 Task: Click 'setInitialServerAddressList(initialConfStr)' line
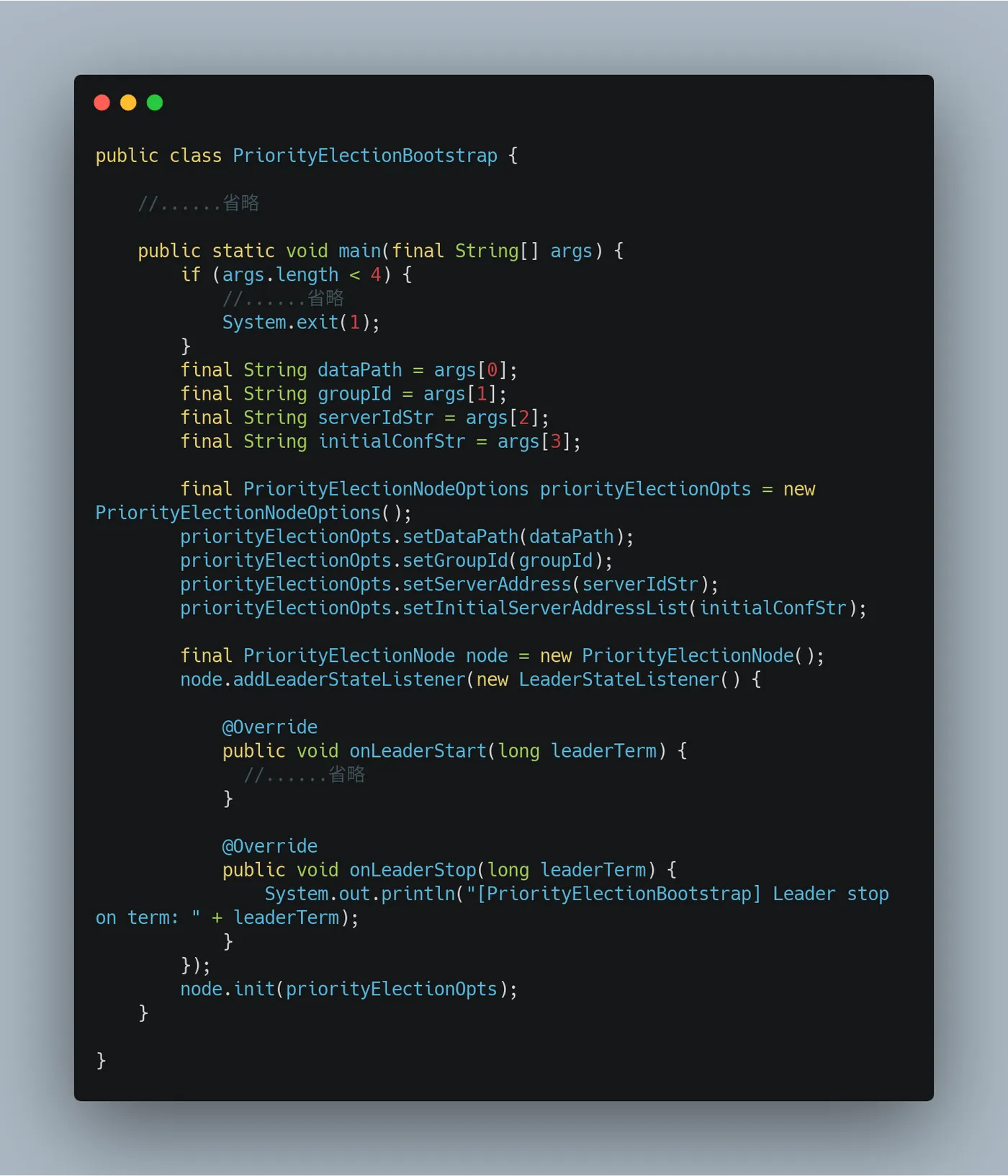(523, 608)
